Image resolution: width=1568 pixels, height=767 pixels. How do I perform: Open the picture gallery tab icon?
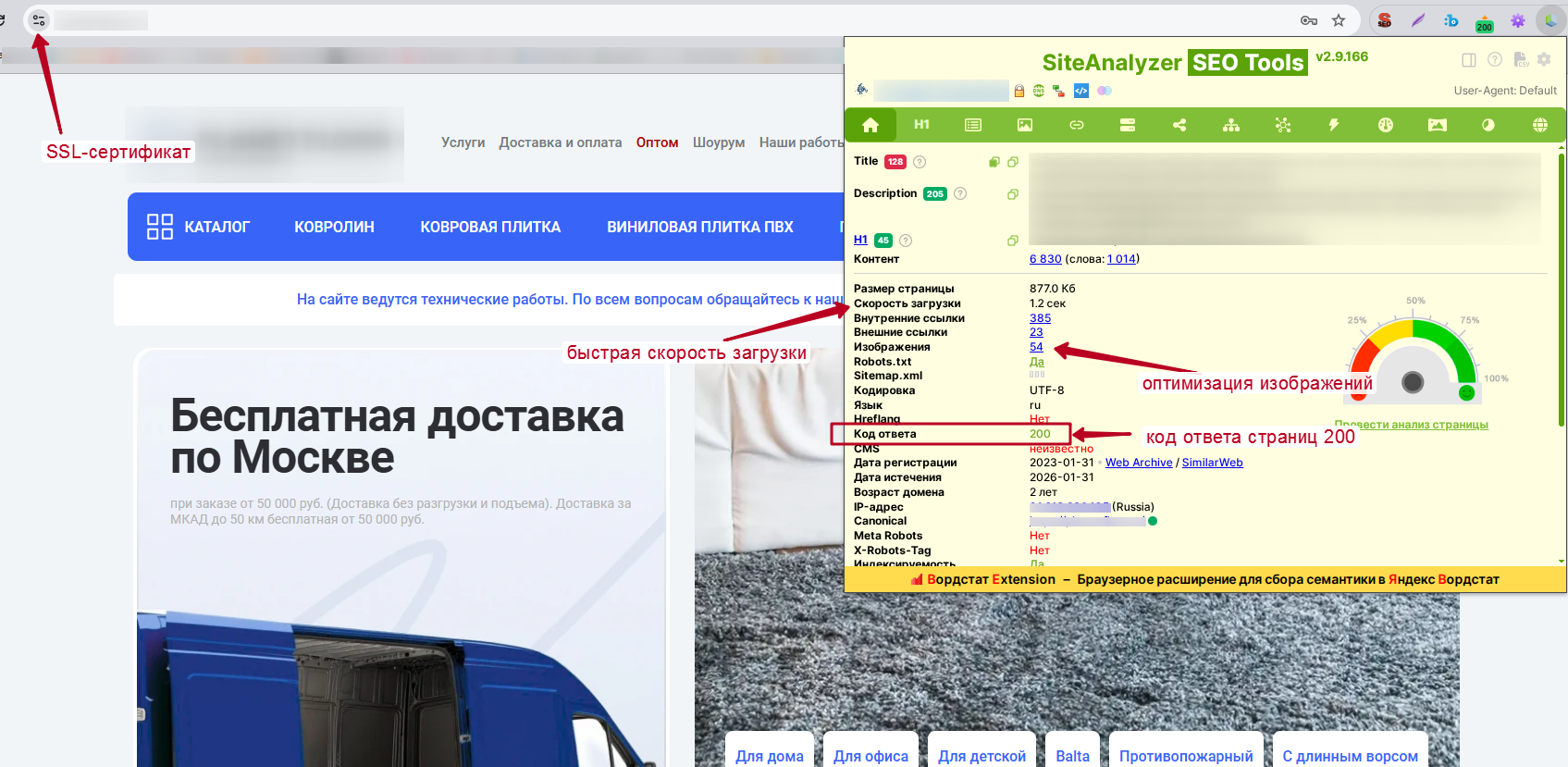pos(1438,125)
